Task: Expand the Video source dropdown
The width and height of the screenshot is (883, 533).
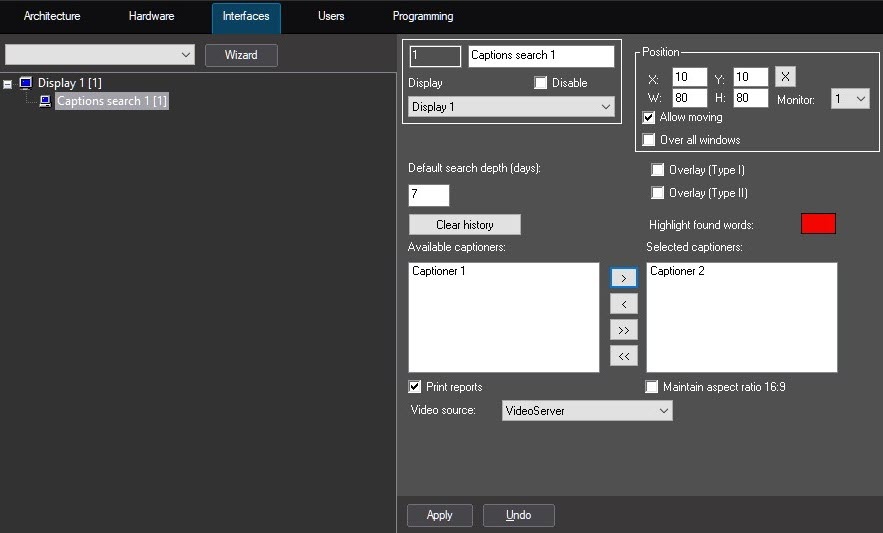Action: pyautogui.click(x=586, y=411)
